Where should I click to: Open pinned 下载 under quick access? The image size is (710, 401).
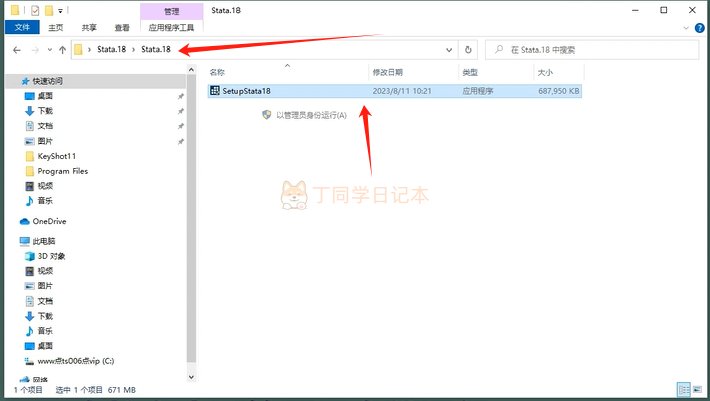point(45,111)
